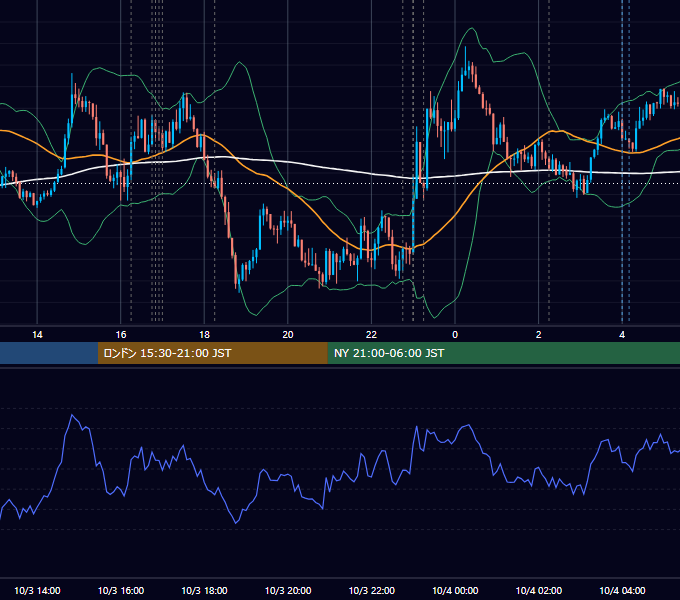Image resolution: width=680 pixels, height=600 pixels.
Task: Click the '10/4 00:00' label on oscillator axis
Action: (x=455, y=590)
